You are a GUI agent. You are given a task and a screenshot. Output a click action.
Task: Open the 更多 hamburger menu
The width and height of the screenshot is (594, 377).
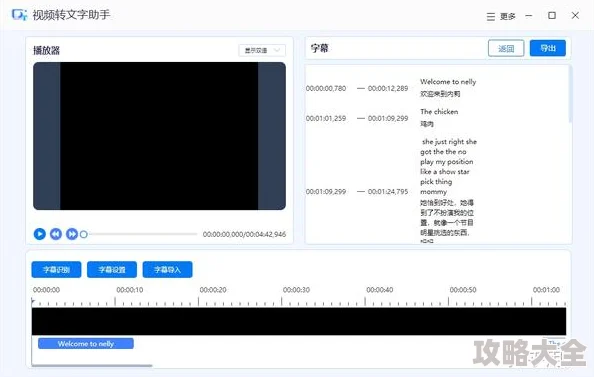(x=501, y=16)
